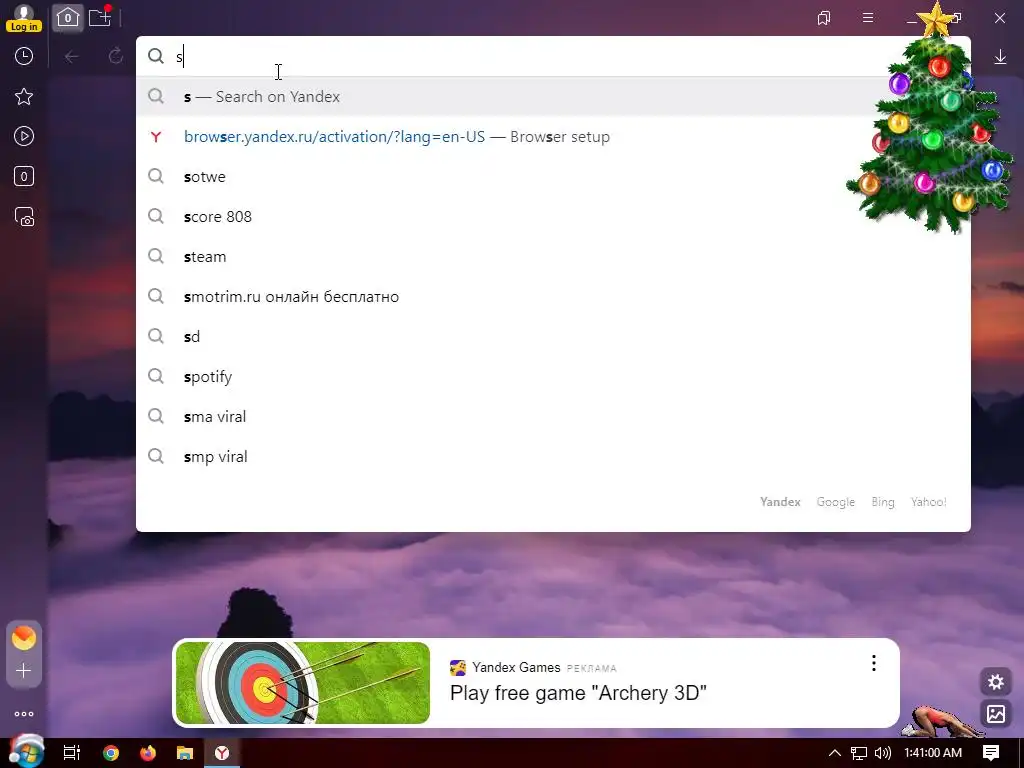The height and width of the screenshot is (768, 1024).
Task: Open a new tab with plus icon
Action: 100,17
